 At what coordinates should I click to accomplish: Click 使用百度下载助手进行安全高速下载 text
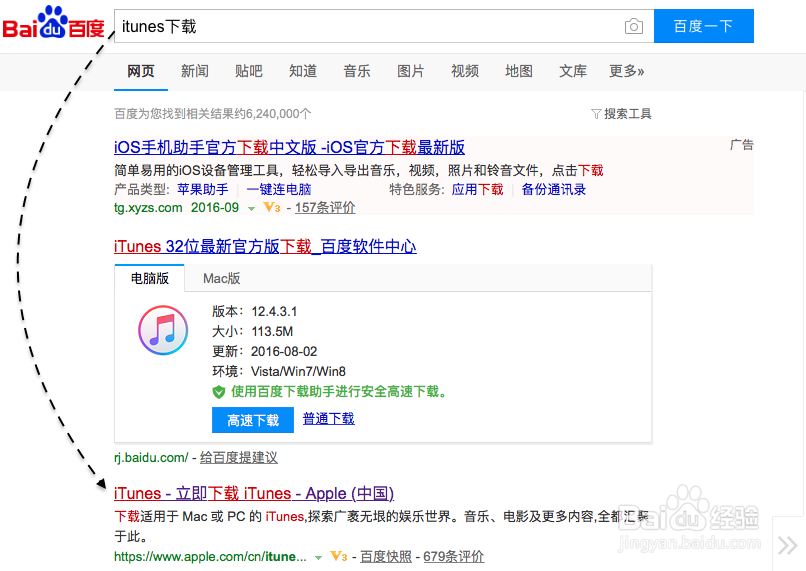[x=339, y=392]
